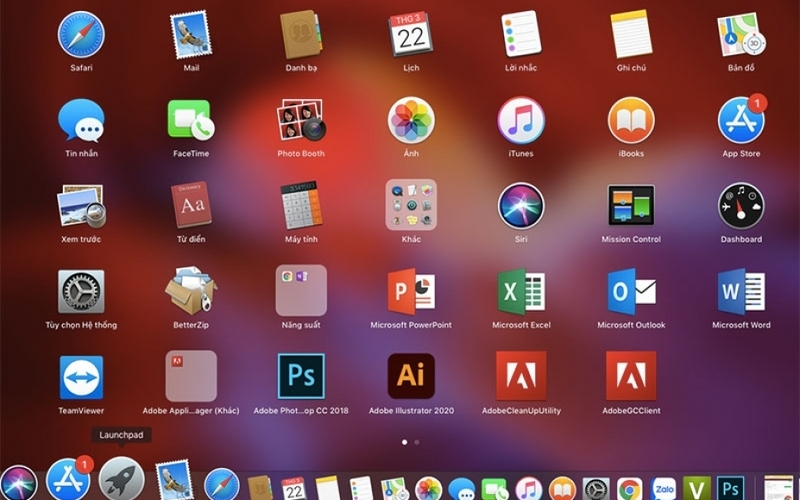Image resolution: width=800 pixels, height=500 pixels.
Task: Open AdobeCleanUpUtility
Action: pyautogui.click(x=521, y=376)
